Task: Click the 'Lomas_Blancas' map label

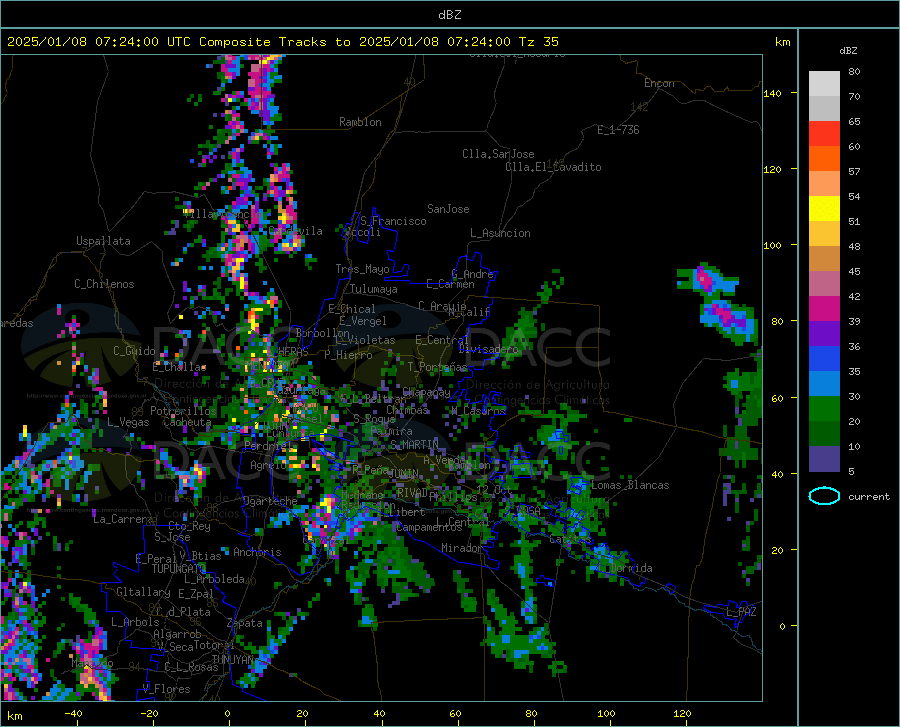Action: click(630, 485)
